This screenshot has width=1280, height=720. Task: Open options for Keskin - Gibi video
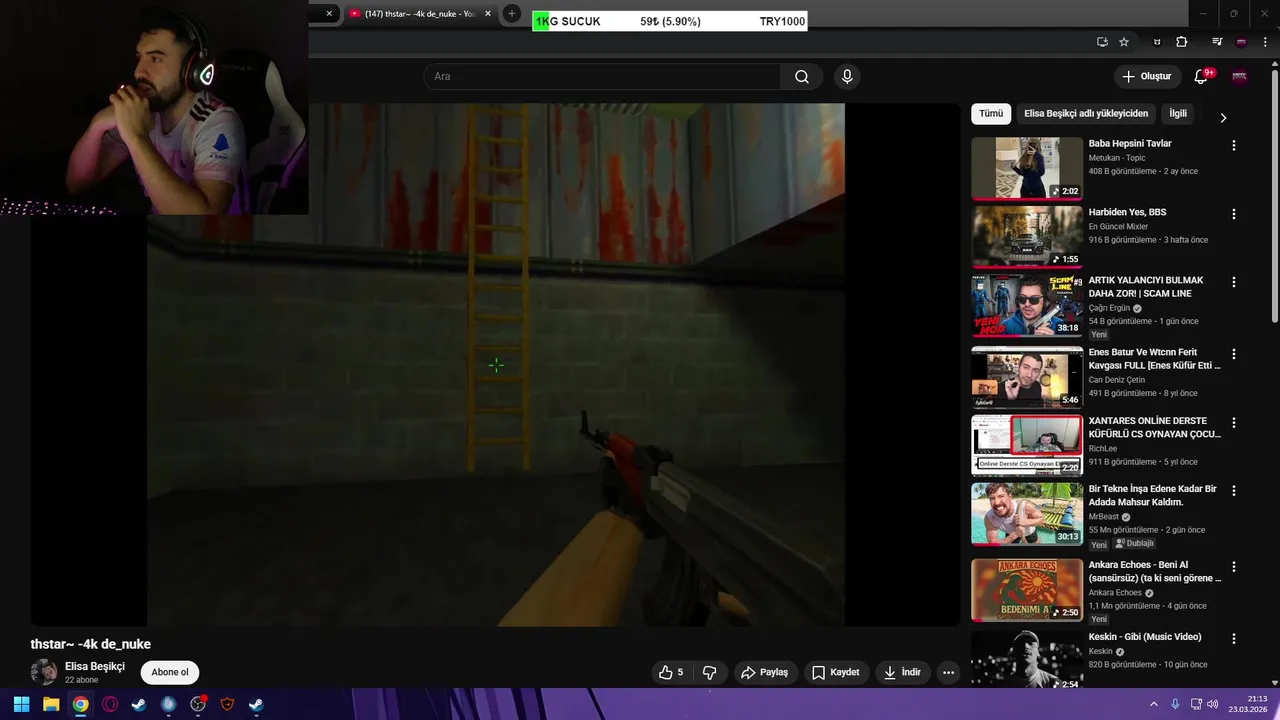pos(1233,638)
